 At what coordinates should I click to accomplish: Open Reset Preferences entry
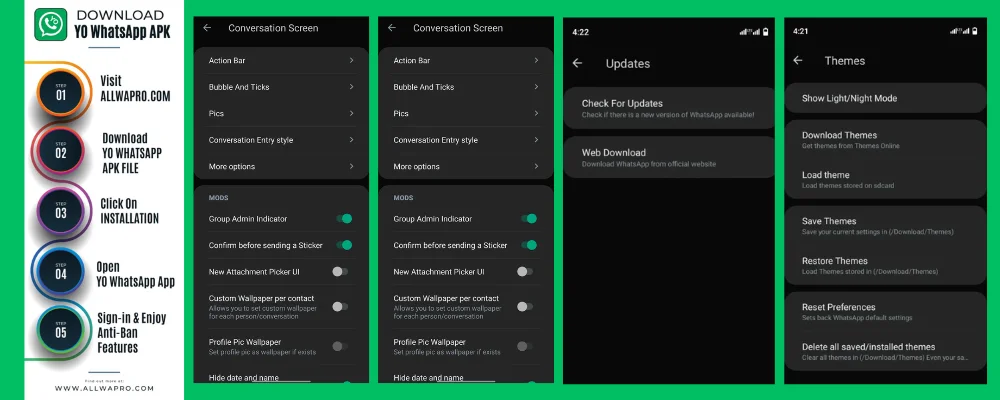click(x=885, y=311)
